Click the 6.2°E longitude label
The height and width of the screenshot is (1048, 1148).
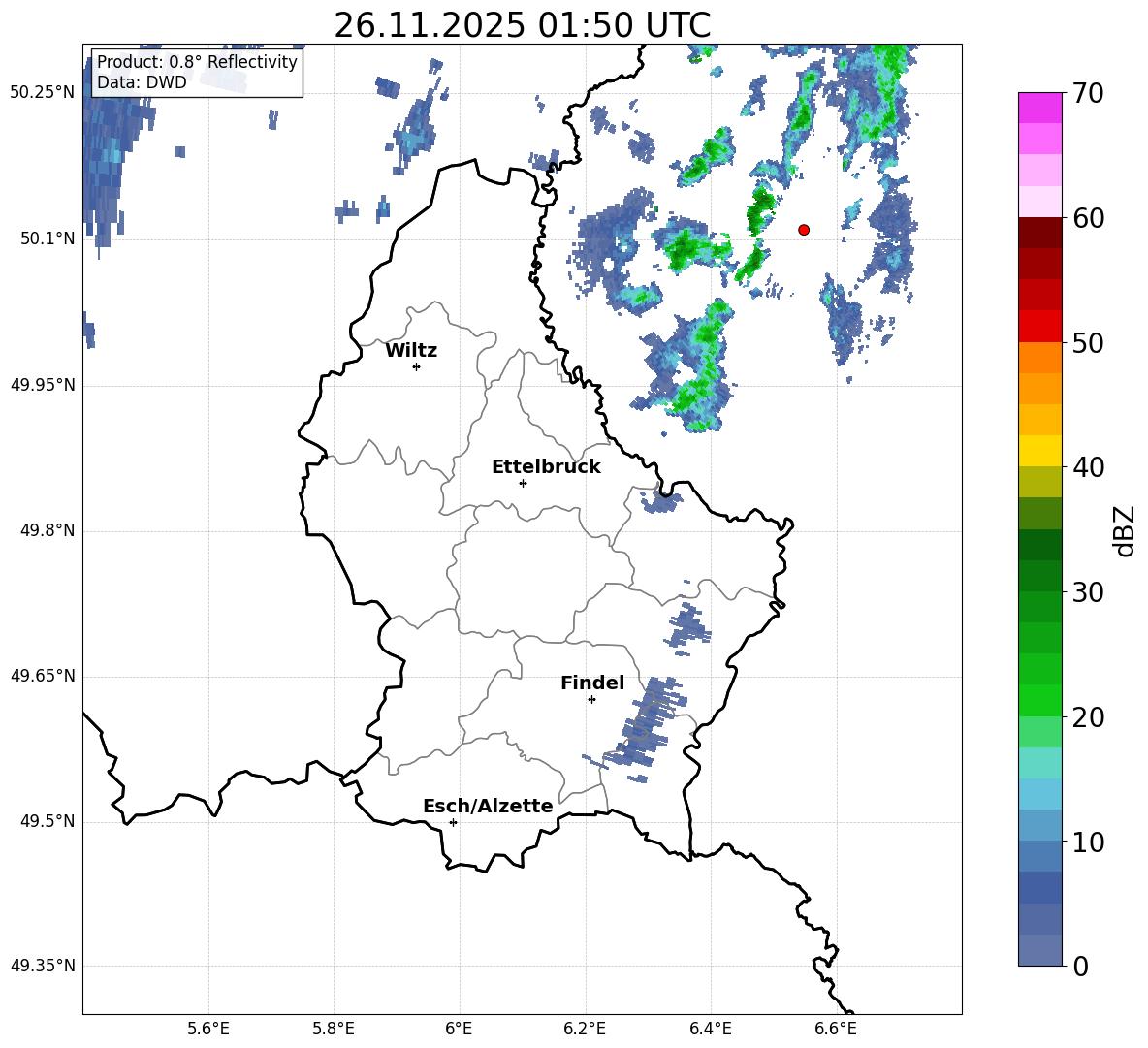[585, 1029]
